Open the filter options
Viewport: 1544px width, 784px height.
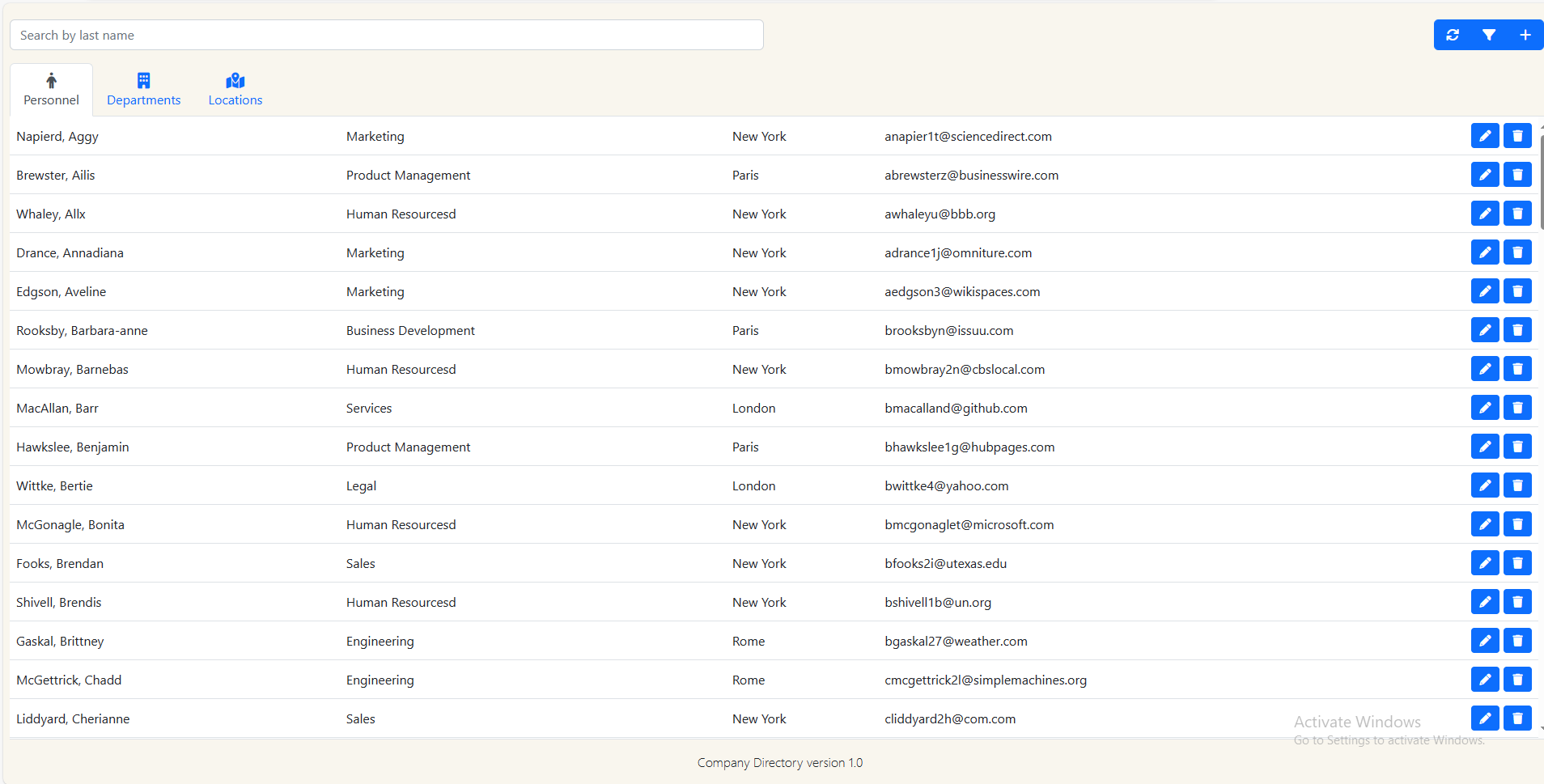[1490, 35]
